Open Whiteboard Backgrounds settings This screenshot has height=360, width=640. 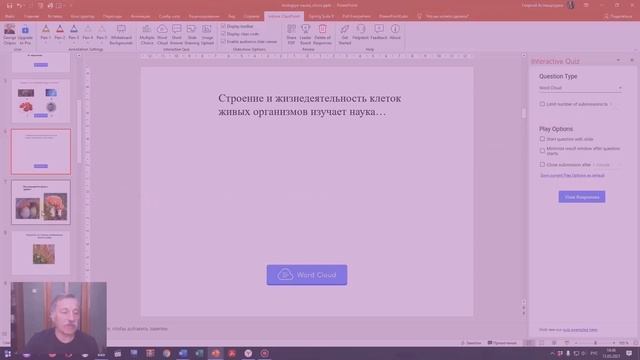click(x=121, y=34)
